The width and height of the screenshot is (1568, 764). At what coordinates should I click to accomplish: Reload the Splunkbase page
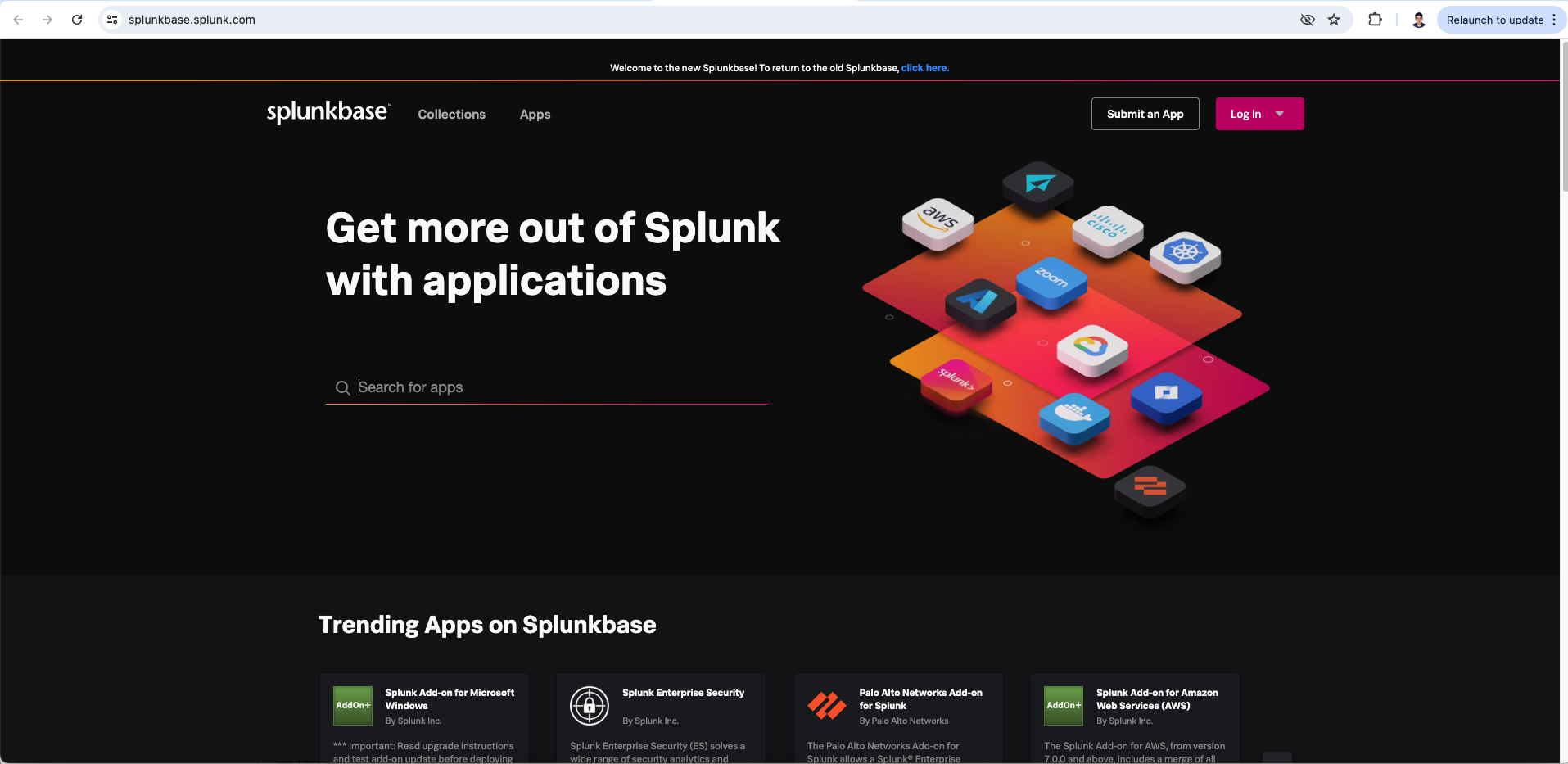coord(77,20)
